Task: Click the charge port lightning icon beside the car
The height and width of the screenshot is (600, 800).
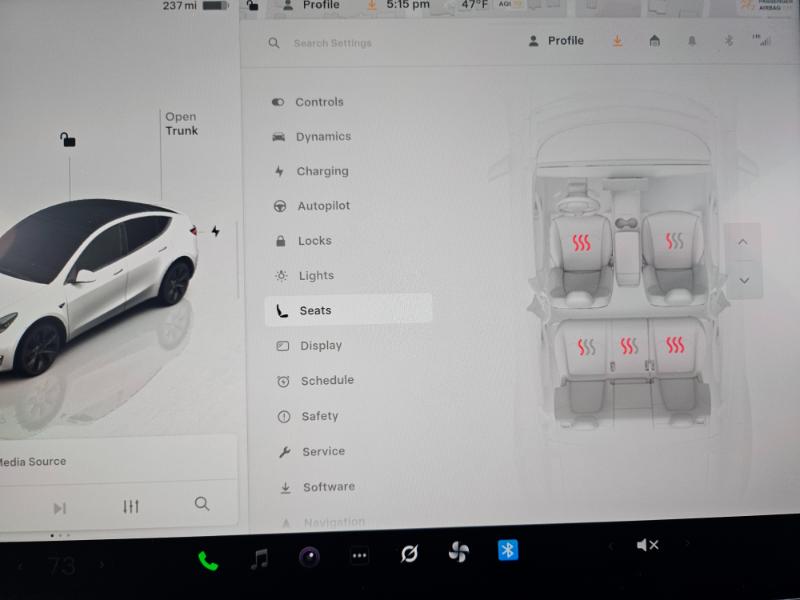Action: tap(215, 231)
